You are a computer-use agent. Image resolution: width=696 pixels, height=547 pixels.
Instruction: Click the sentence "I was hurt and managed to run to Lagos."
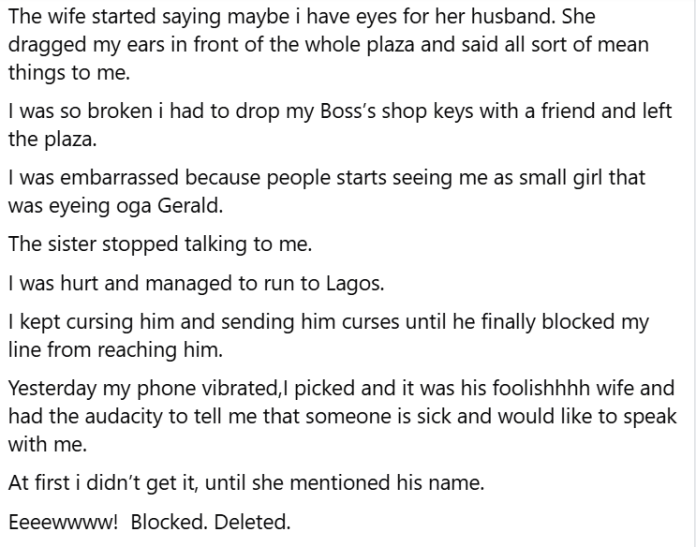tap(196, 283)
